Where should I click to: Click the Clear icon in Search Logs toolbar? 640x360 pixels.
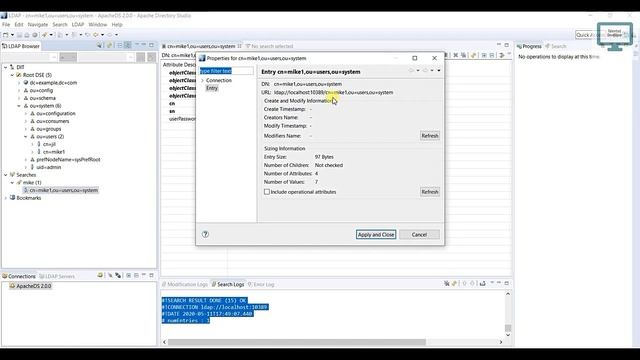[x=447, y=283]
